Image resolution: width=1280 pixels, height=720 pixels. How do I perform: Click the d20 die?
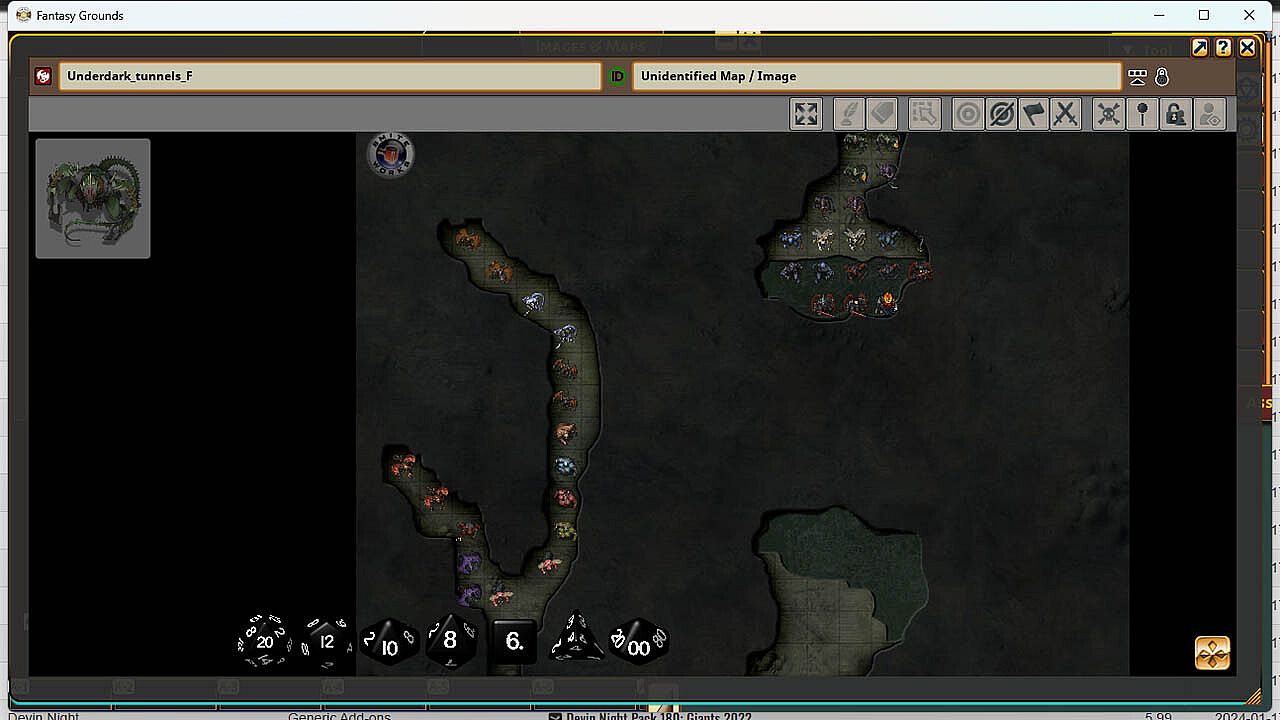(264, 640)
